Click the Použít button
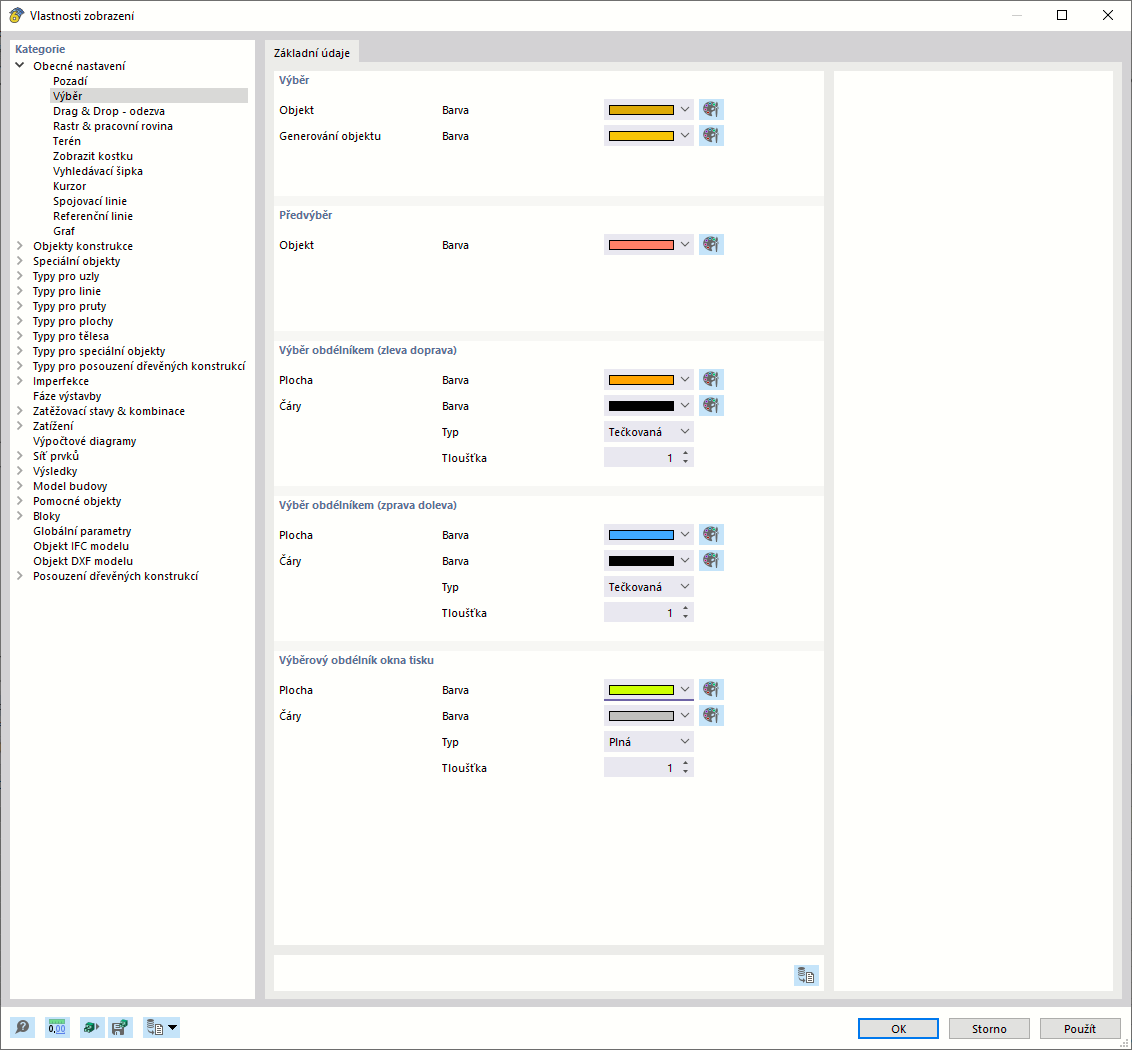 pyautogui.click(x=1080, y=1028)
